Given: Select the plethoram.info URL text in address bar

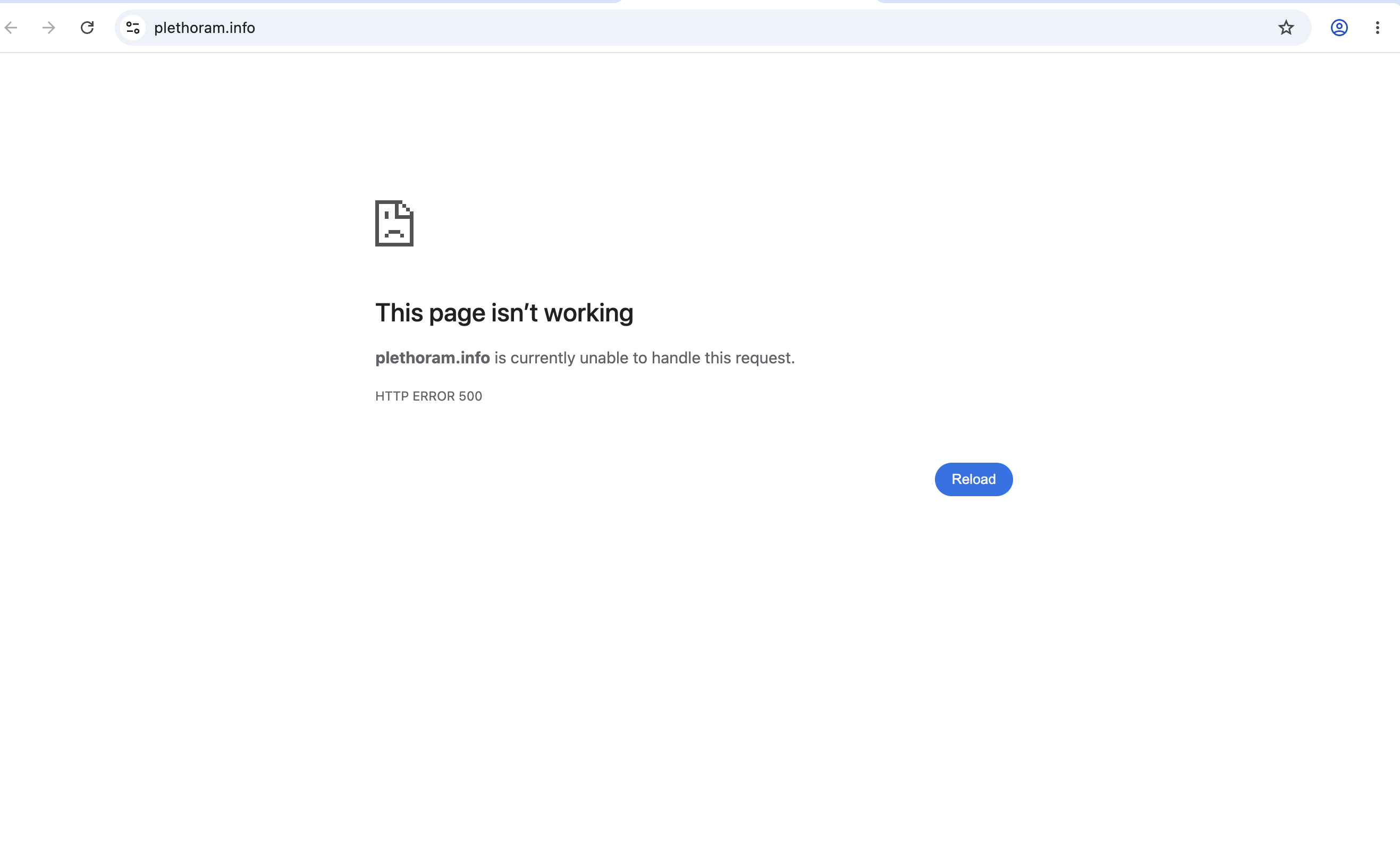Looking at the screenshot, I should pyautogui.click(x=205, y=28).
